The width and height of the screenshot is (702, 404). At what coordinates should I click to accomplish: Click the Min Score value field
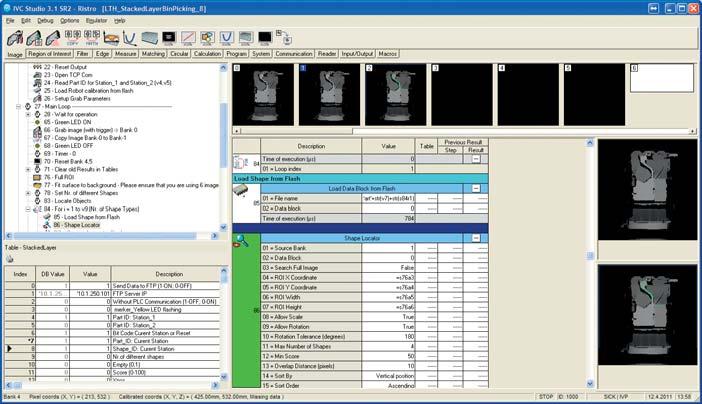pyautogui.click(x=388, y=357)
